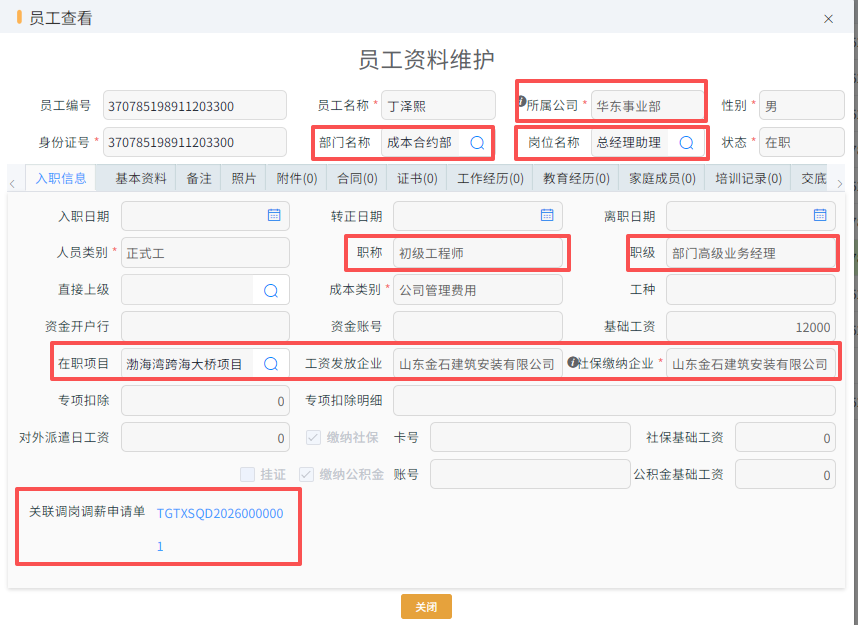This screenshot has width=858, height=625.
Task: Open the 工作经历(0) tab
Action: 490,178
